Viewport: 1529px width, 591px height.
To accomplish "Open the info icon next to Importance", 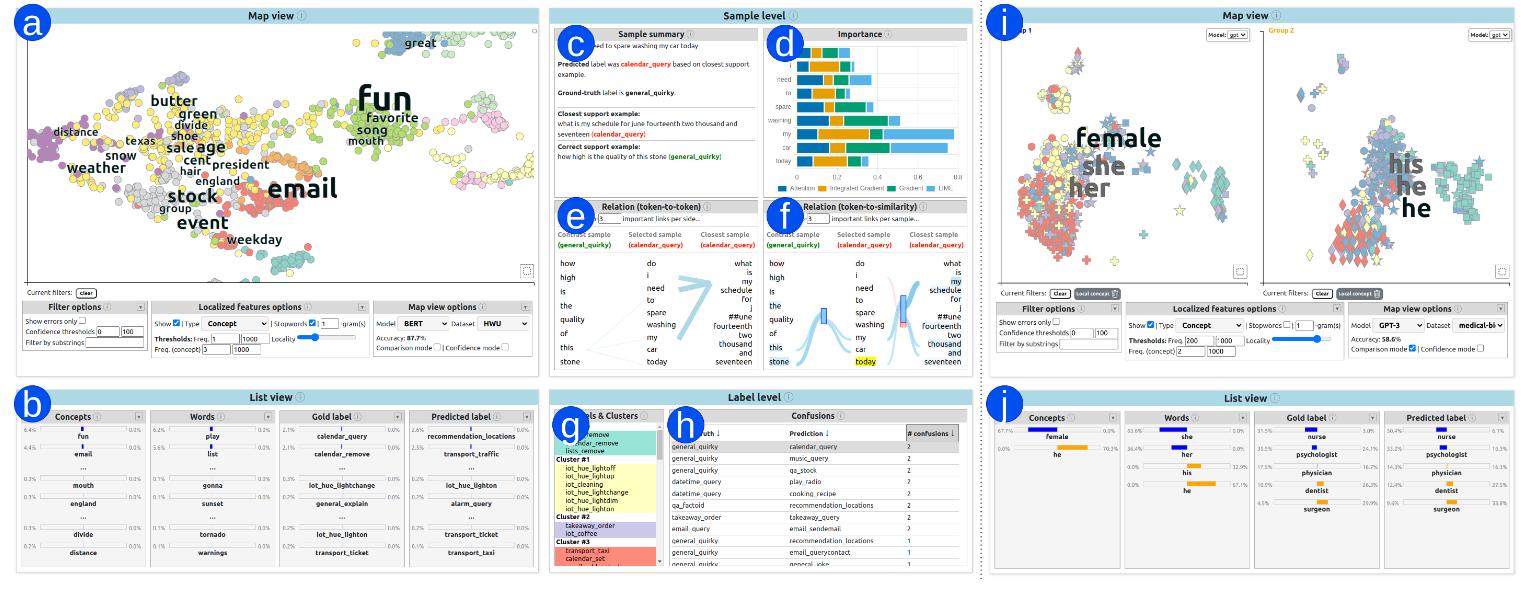I will (887, 34).
